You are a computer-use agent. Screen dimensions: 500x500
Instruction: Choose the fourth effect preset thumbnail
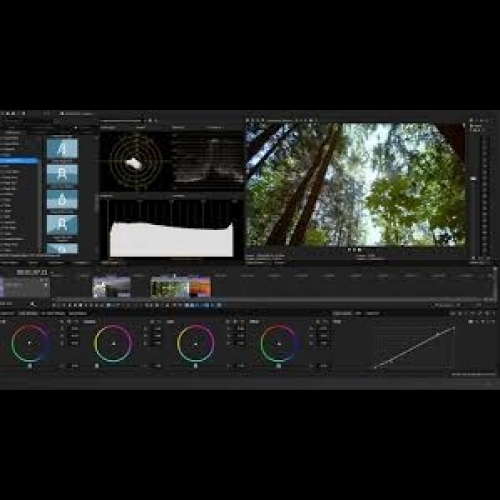62,225
